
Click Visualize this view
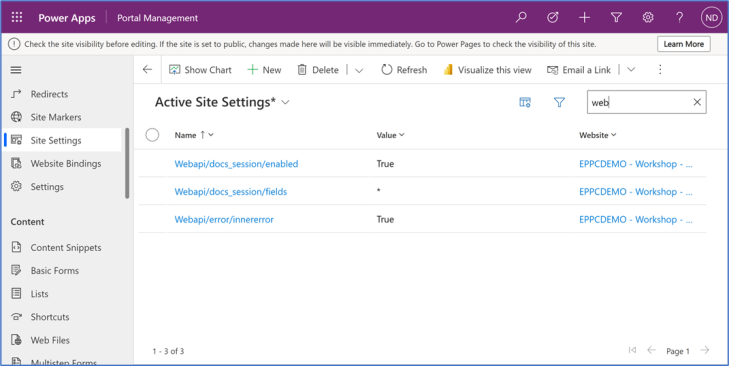[x=487, y=70]
